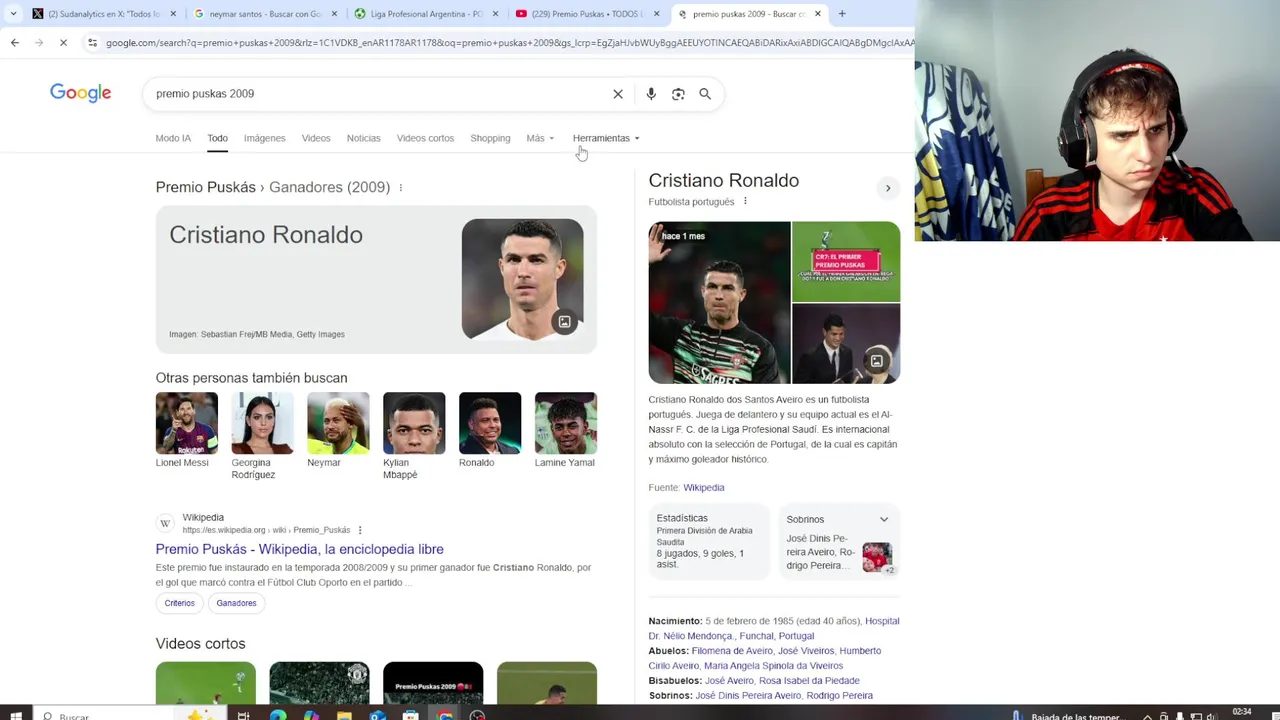The height and width of the screenshot is (720, 1280).
Task: Open the image gallery icon on Cristiano Ronaldo's portrait
Action: click(x=564, y=322)
